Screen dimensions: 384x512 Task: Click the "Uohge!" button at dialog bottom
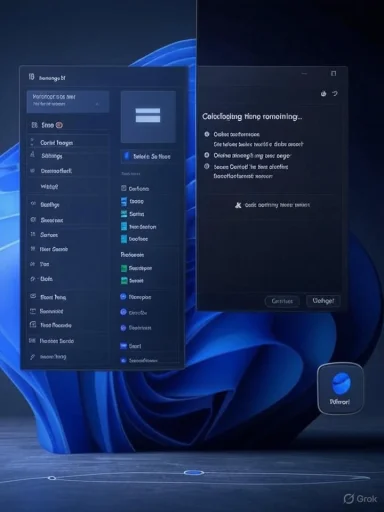[x=323, y=301]
